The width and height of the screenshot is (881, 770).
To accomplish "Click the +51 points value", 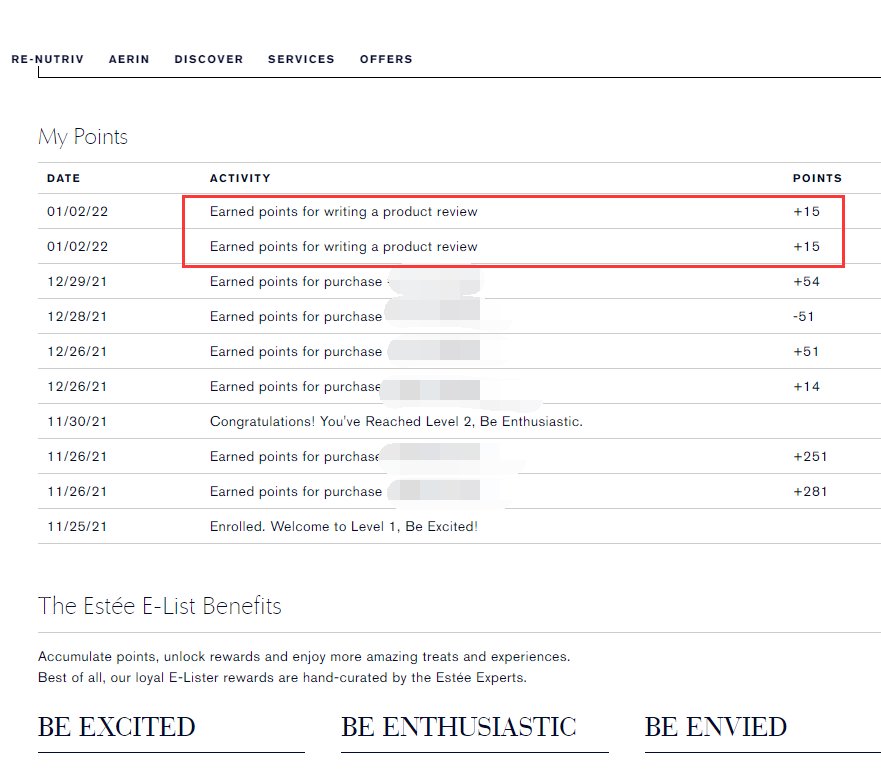I will pos(806,351).
